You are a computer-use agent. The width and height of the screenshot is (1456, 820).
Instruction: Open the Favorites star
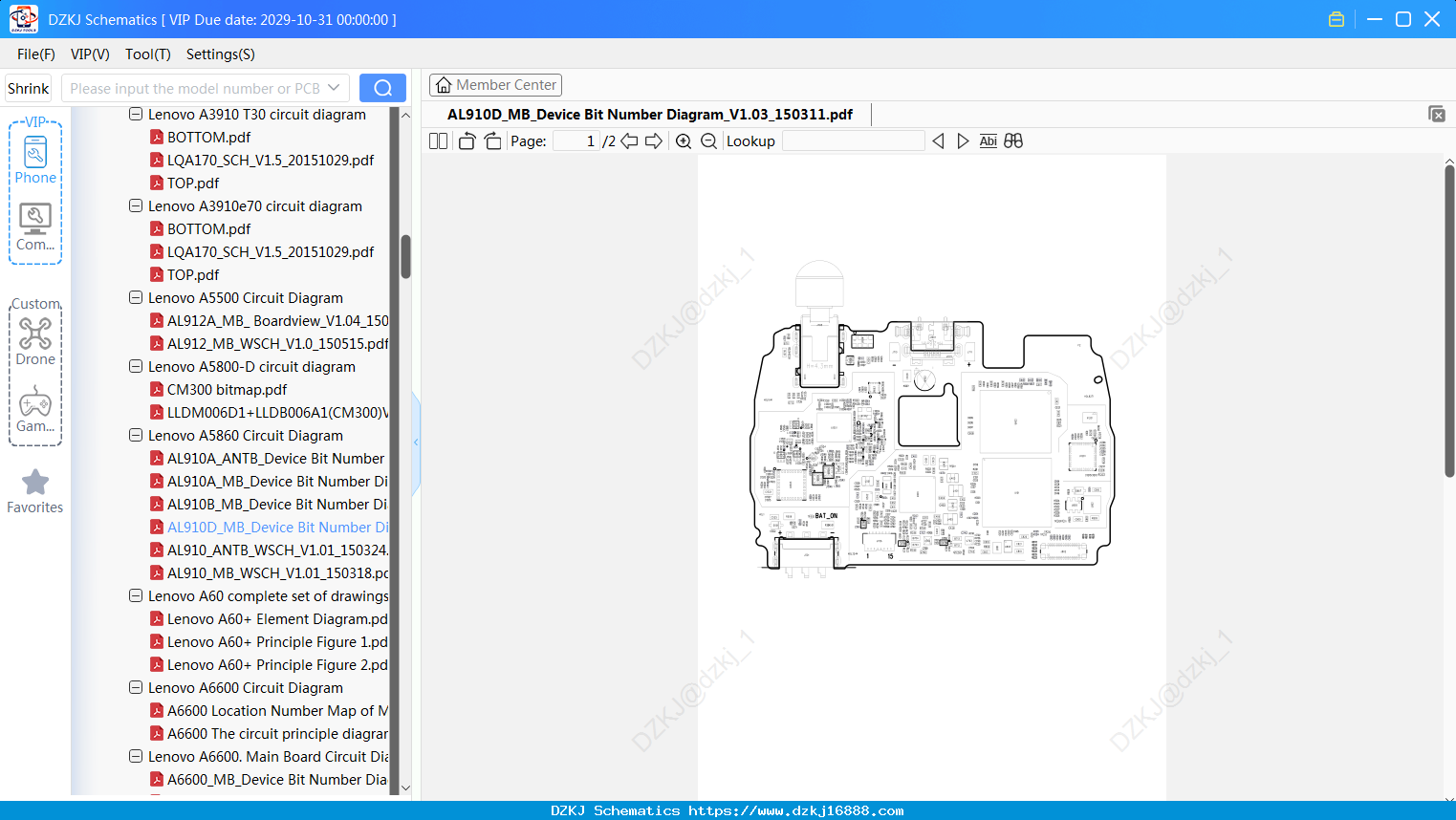[35, 491]
